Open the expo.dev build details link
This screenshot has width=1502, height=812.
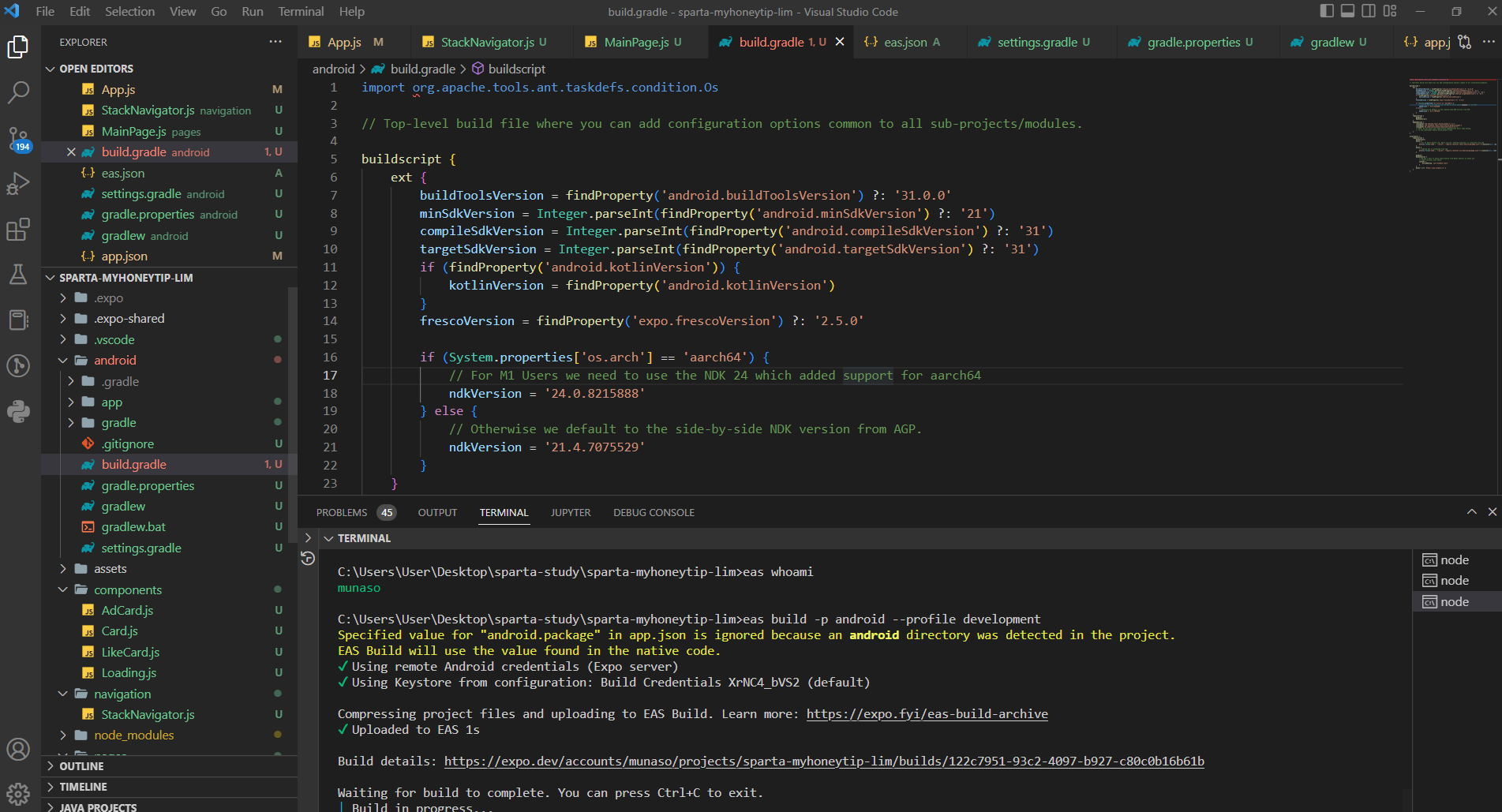tap(824, 761)
